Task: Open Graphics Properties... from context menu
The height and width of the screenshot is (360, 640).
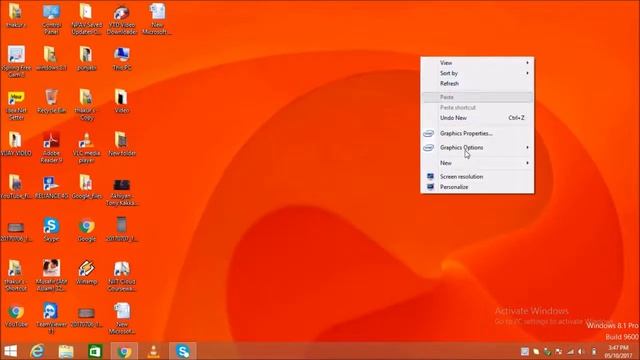Action: 477,133
